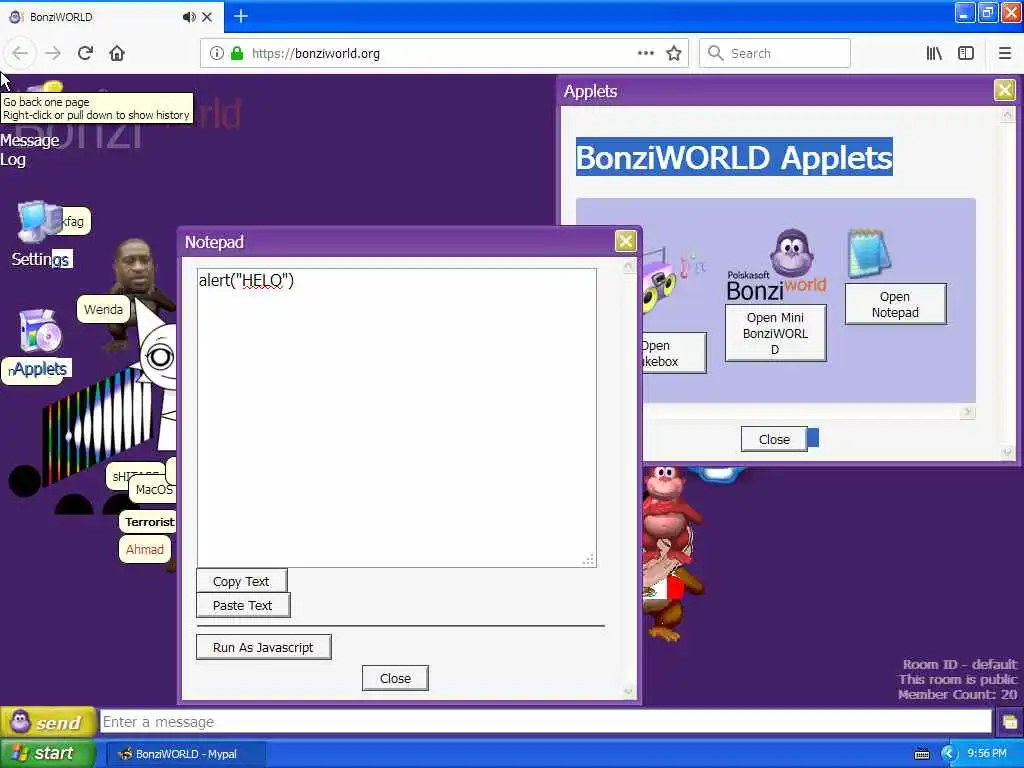Screen dimensions: 1024x768
Task: Mute the BonziWORLD tab audio icon
Action: tap(189, 17)
